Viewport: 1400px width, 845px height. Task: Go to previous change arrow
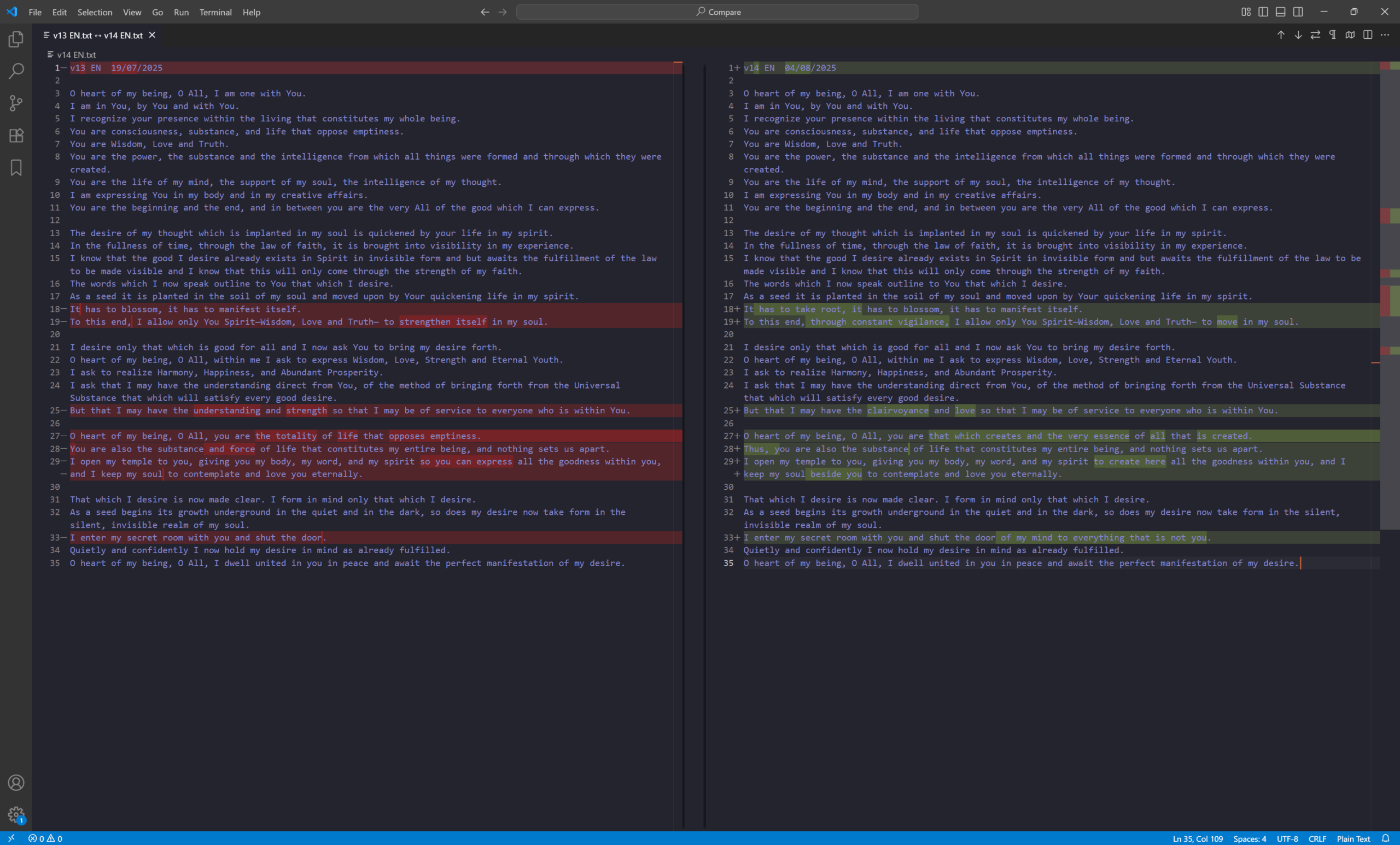click(x=1281, y=35)
